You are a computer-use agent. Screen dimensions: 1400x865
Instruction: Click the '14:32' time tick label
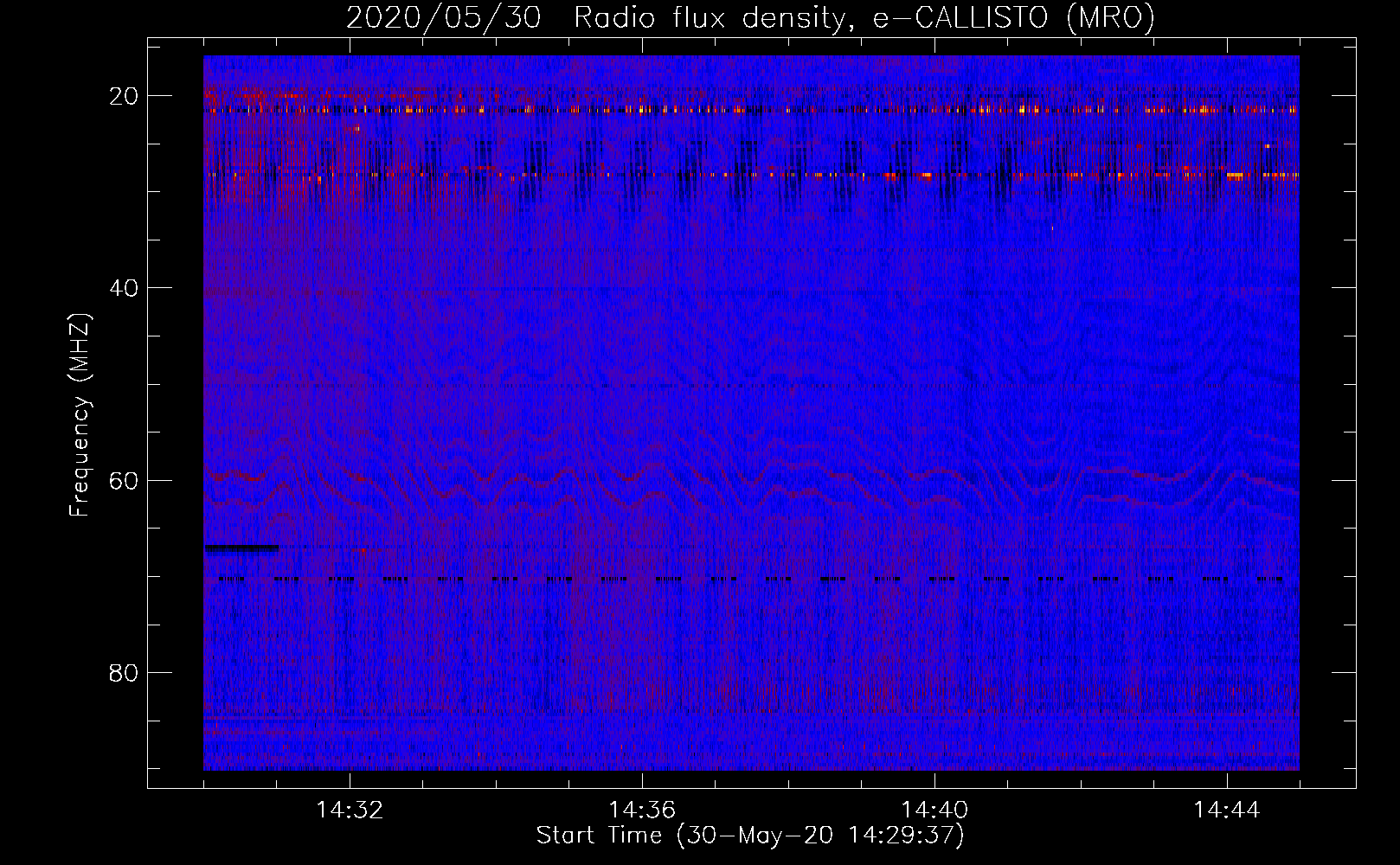tap(350, 810)
